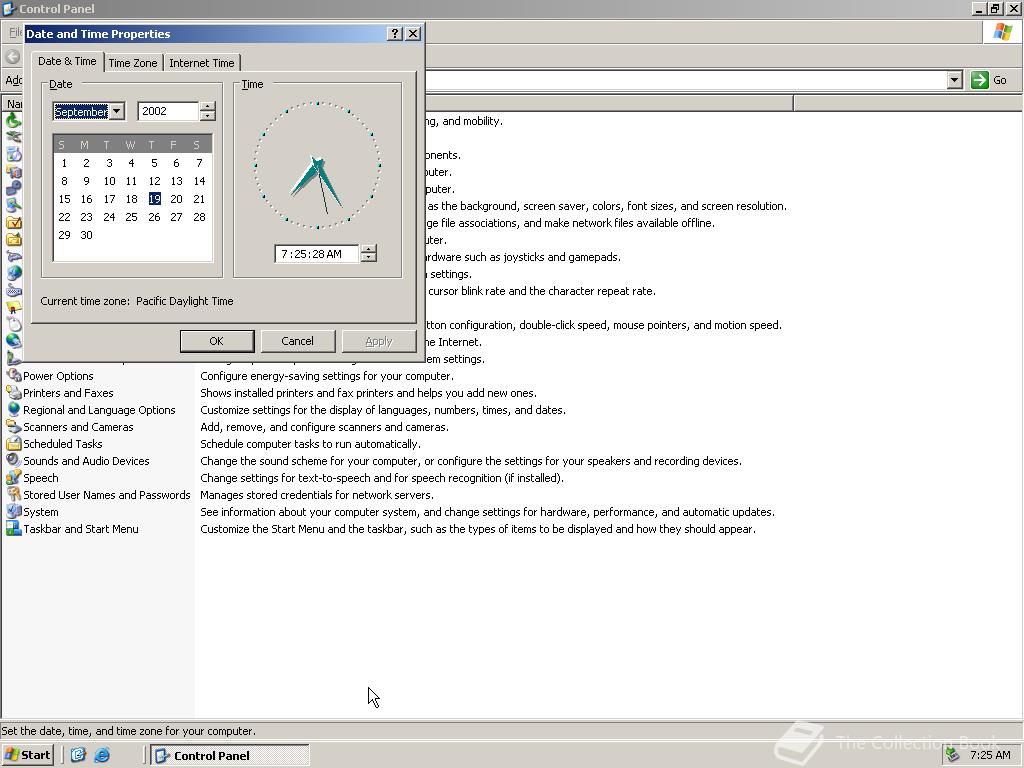Click OK in Date and Time Properties
Screen dimensions: 1024x768
pyautogui.click(x=217, y=341)
